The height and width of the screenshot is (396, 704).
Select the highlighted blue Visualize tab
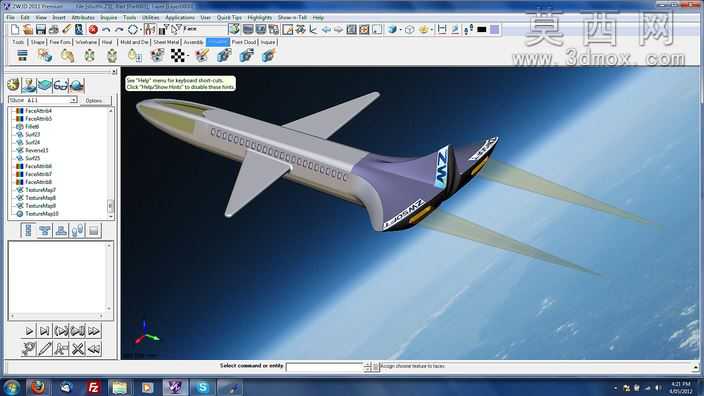coord(218,42)
